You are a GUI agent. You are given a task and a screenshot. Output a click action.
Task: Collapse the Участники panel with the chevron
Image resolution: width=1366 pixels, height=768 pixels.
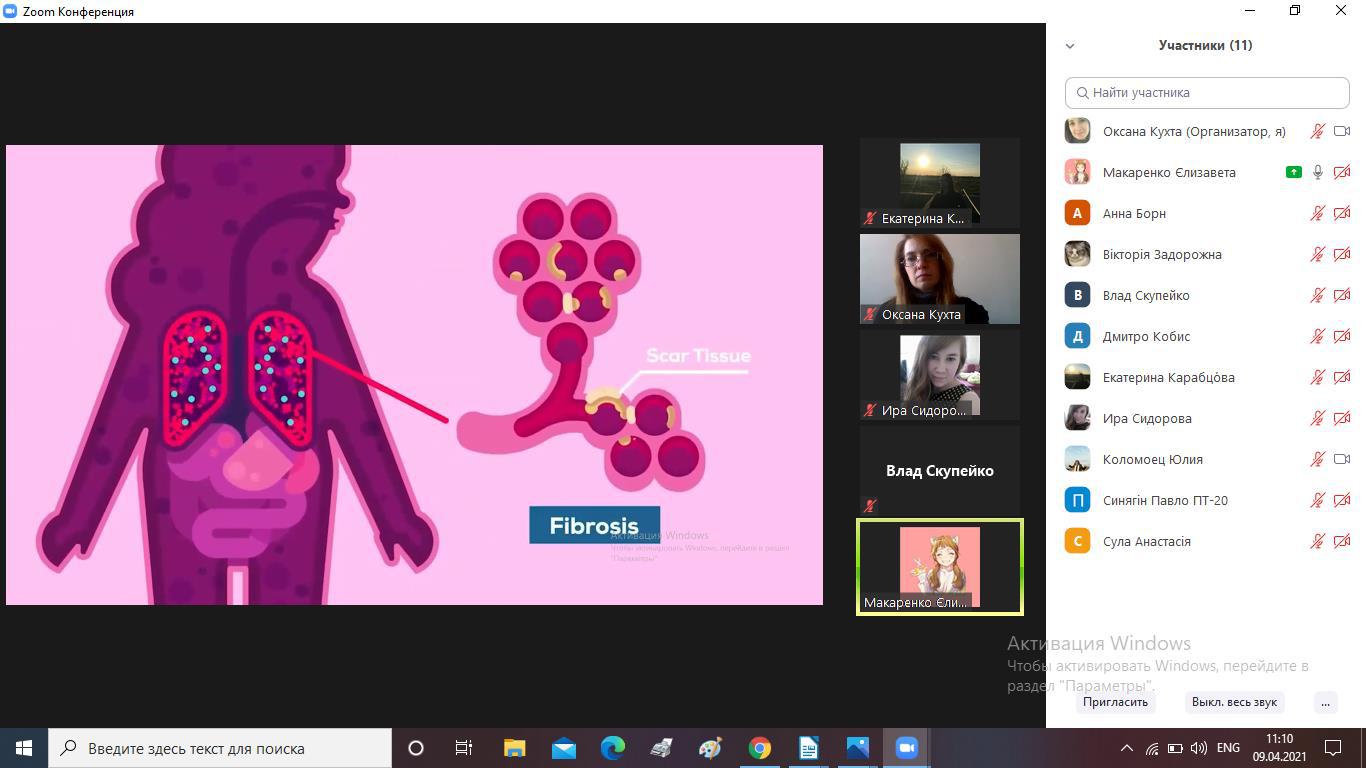(1070, 46)
